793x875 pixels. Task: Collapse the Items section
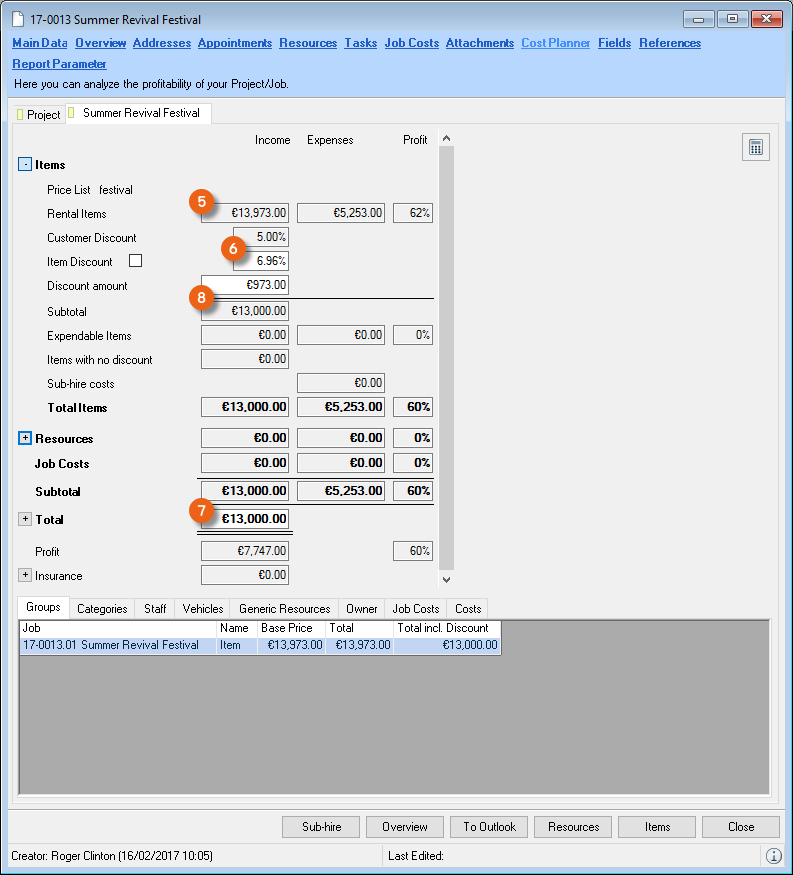(25, 164)
